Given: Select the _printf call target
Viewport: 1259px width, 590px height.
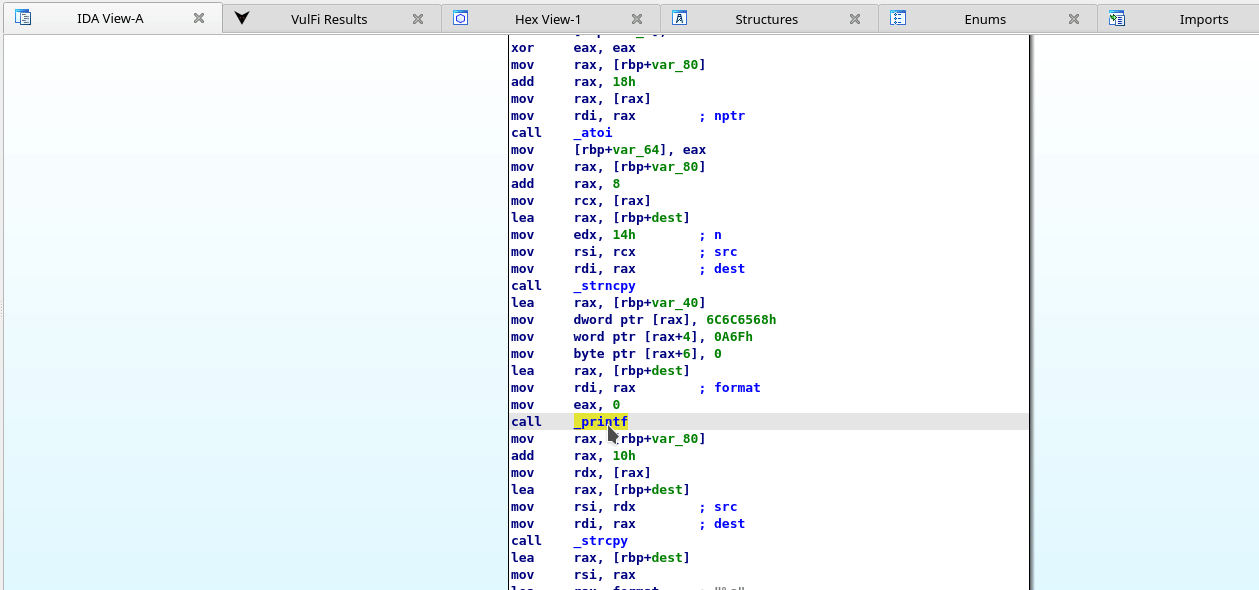Looking at the screenshot, I should pos(601,422).
